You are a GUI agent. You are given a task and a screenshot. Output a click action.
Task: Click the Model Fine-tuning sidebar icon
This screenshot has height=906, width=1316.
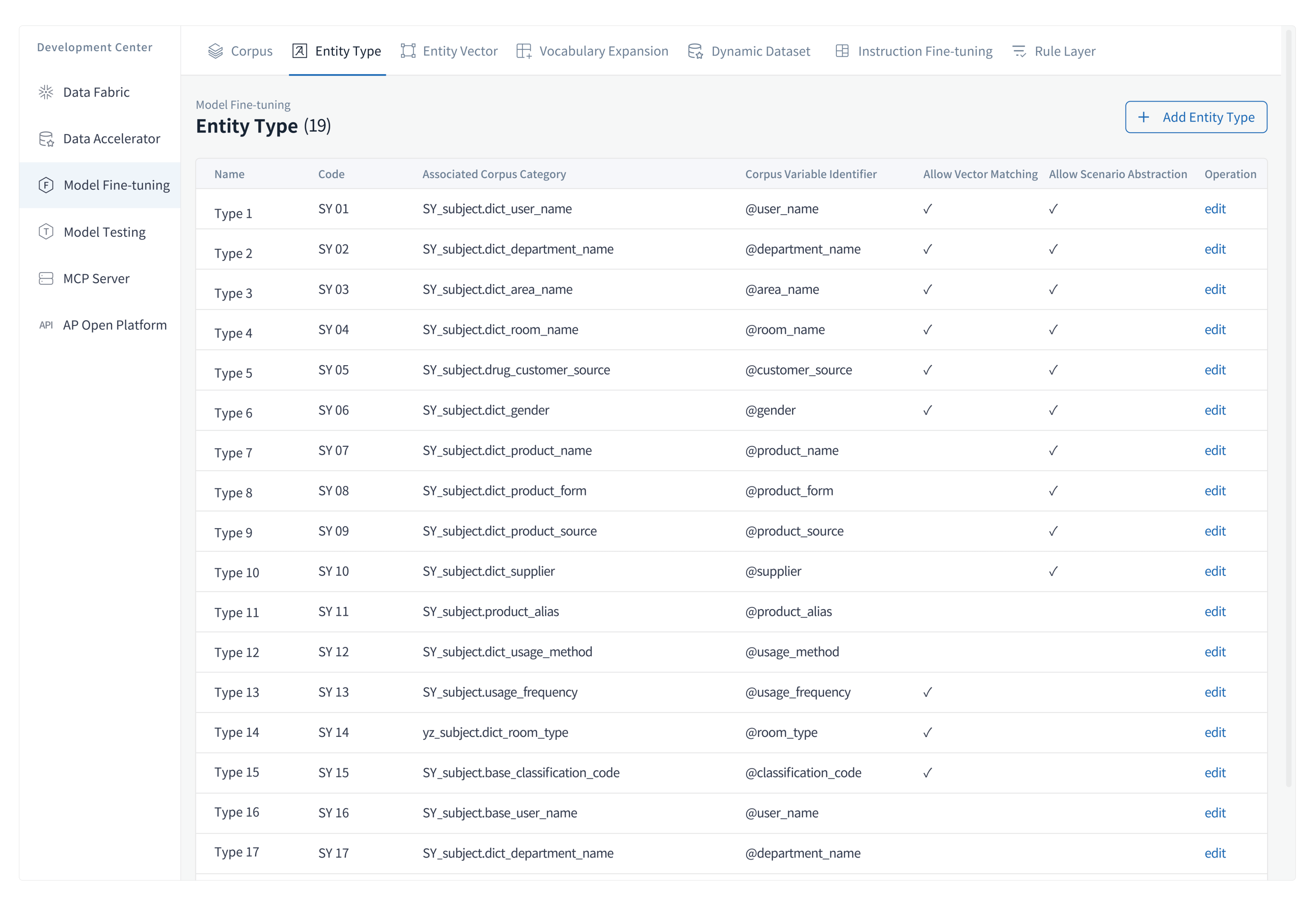coord(45,185)
